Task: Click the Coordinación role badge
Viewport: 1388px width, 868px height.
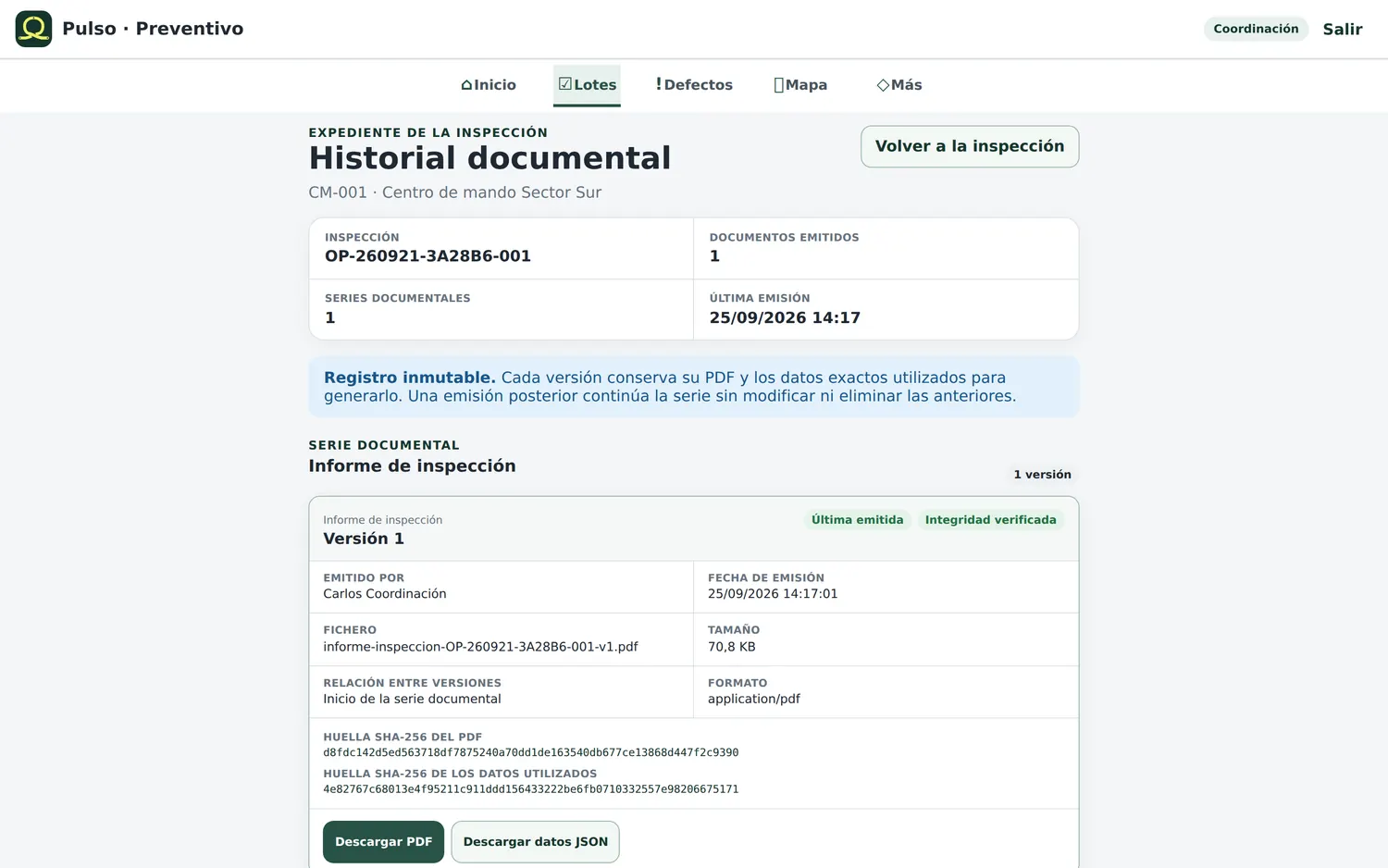Action: (1256, 29)
